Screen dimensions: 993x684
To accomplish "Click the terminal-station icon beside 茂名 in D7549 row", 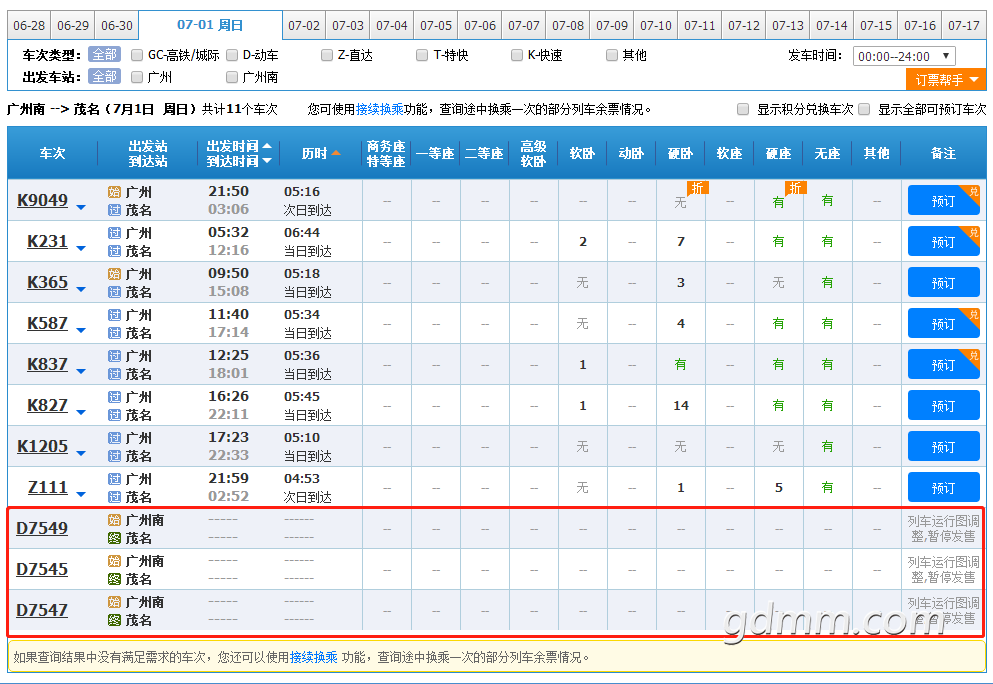I will pos(114,538).
